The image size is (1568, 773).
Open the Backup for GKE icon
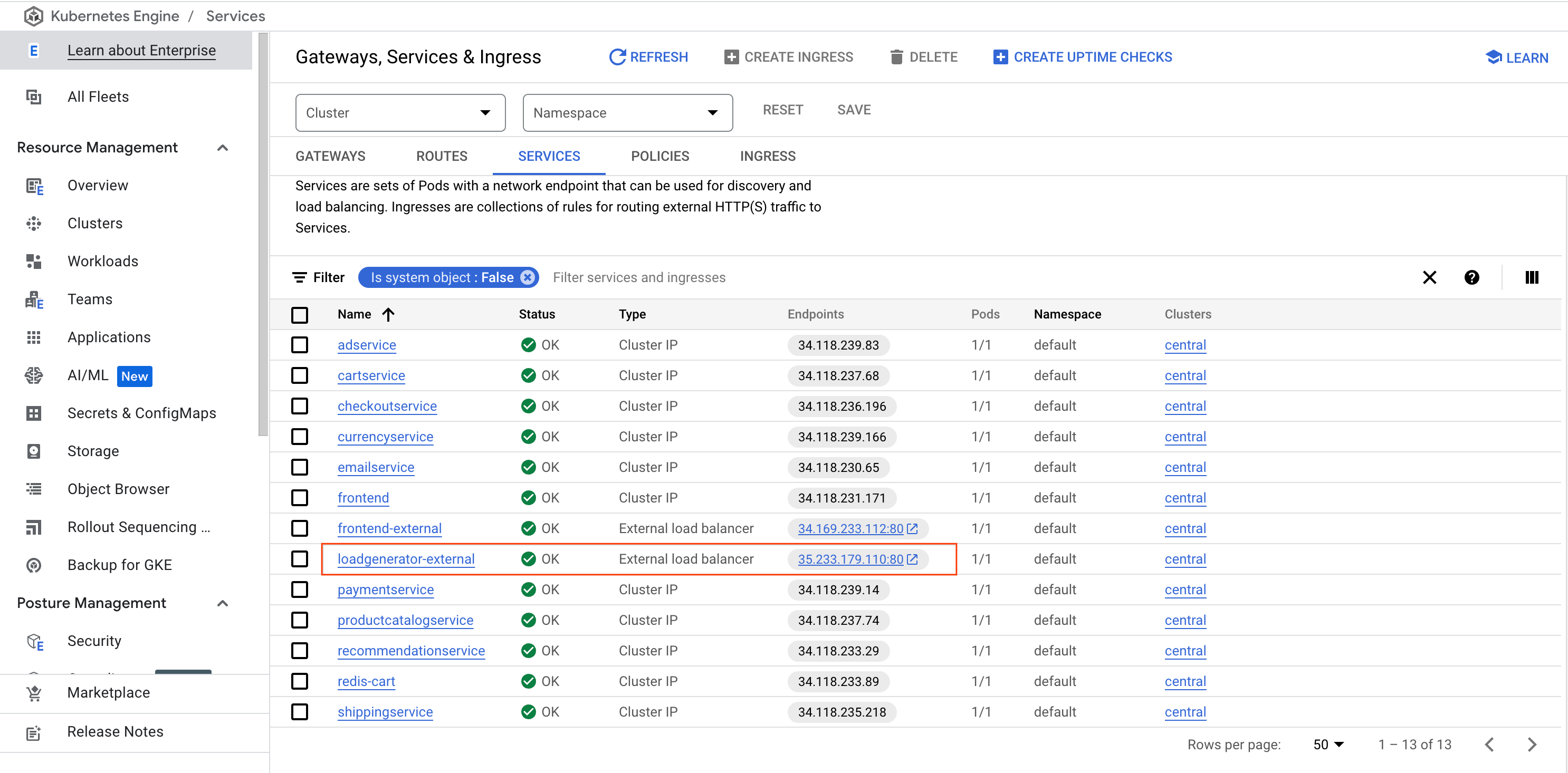34,565
